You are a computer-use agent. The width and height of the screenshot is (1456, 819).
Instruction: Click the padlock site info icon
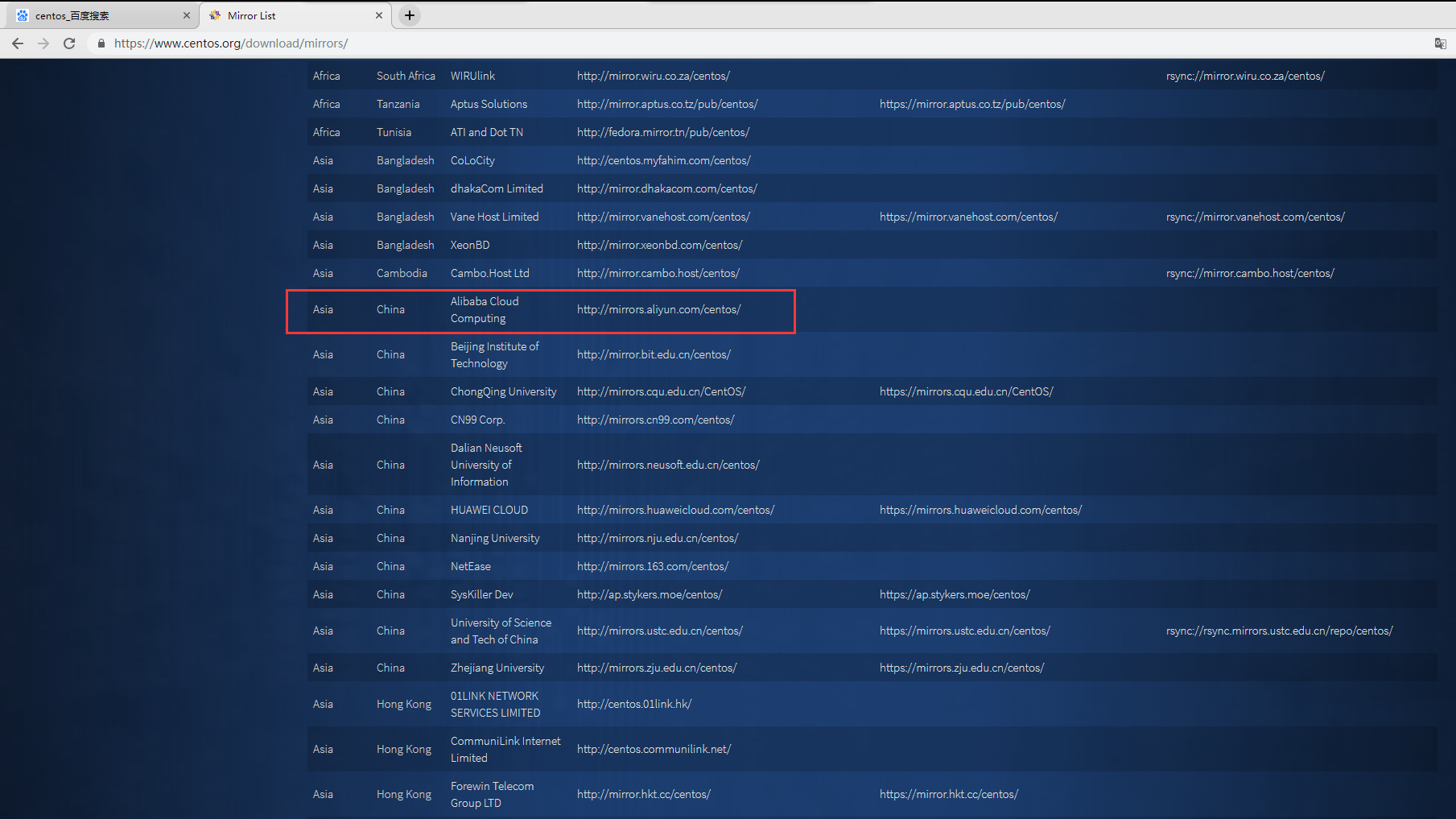(101, 43)
